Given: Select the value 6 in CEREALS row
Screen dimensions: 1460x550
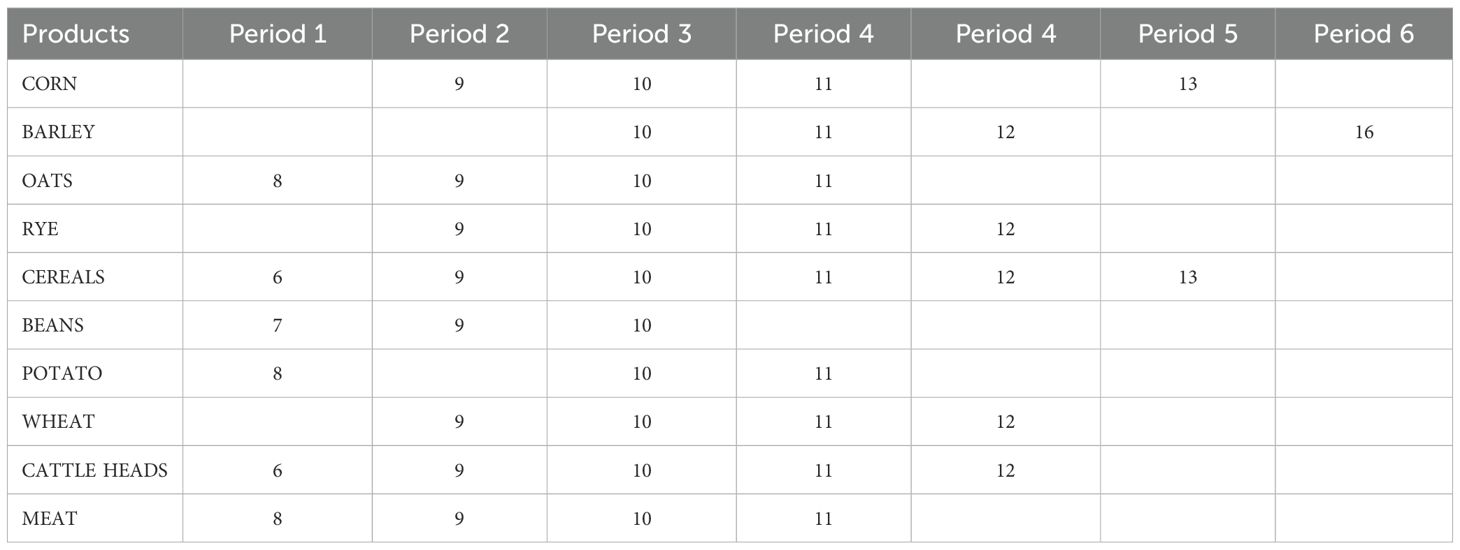Looking at the screenshot, I should coord(278,277).
